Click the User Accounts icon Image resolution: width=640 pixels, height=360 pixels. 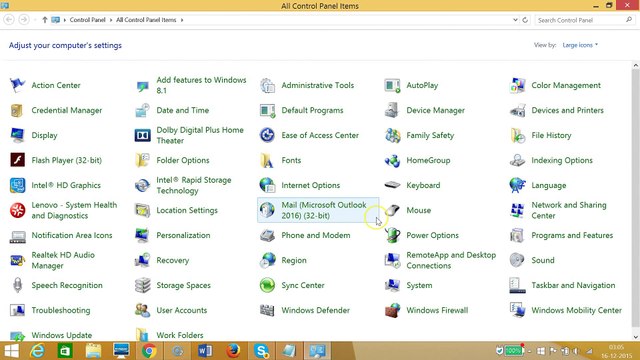[x=142, y=310]
